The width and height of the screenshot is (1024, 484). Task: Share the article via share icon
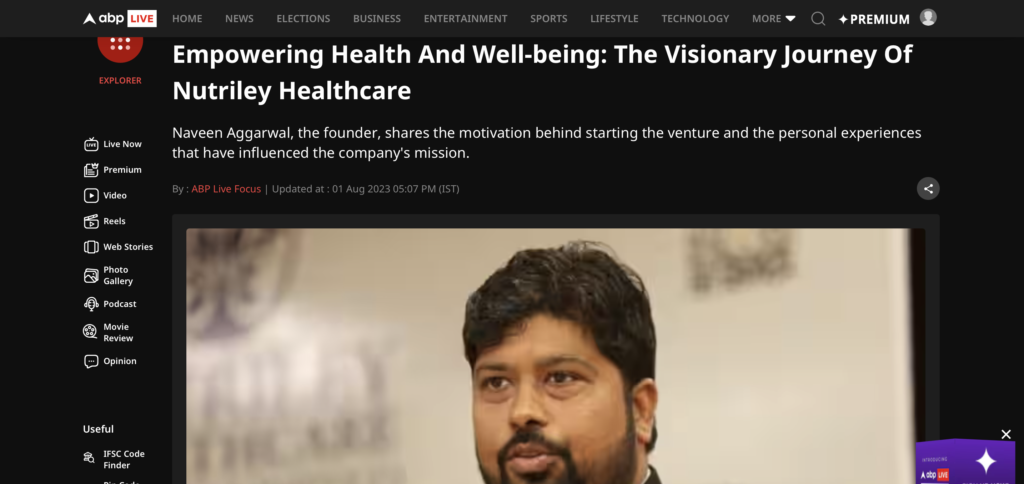click(x=928, y=189)
